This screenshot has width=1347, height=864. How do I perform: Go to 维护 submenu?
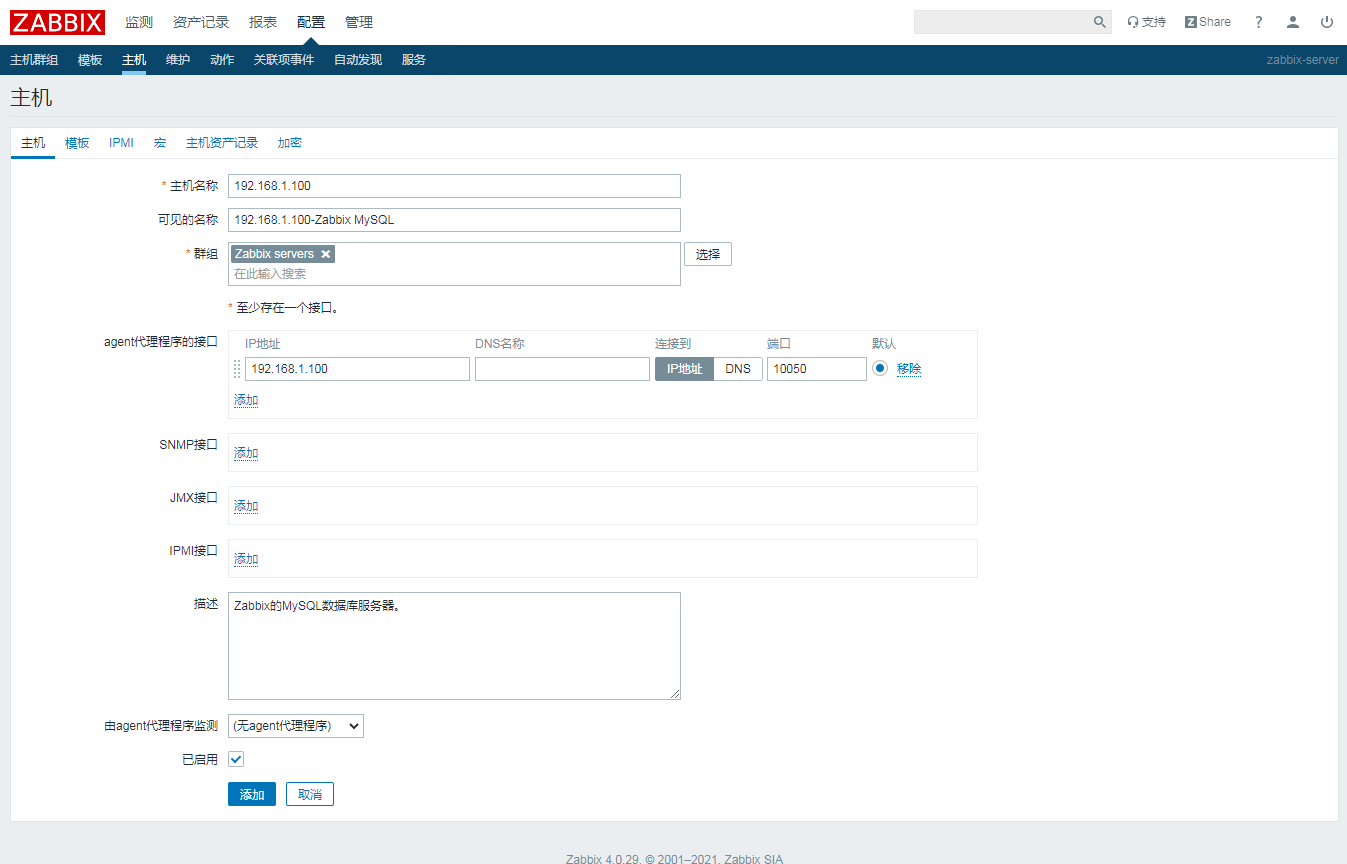[178, 60]
